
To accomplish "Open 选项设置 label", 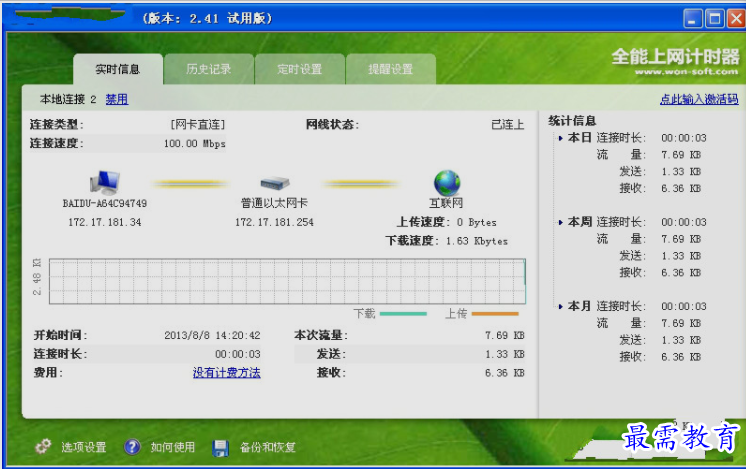I will [84, 447].
